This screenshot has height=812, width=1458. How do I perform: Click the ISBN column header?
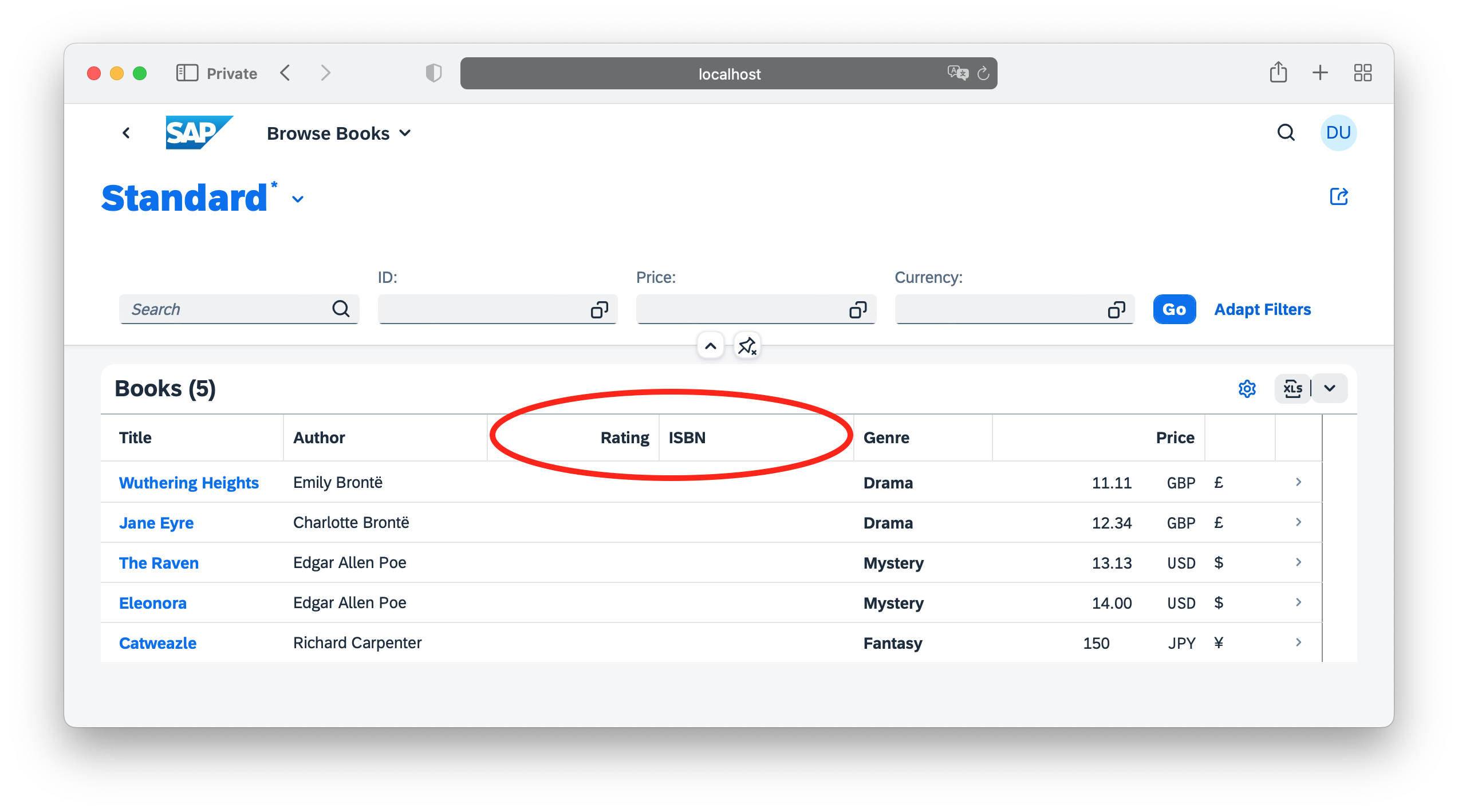click(x=756, y=437)
